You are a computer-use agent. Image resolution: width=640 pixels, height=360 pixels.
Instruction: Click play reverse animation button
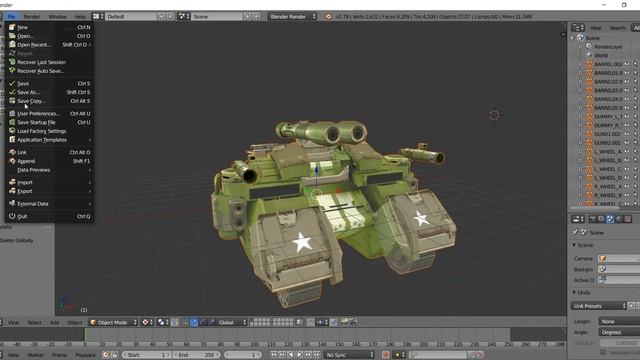click(291, 355)
